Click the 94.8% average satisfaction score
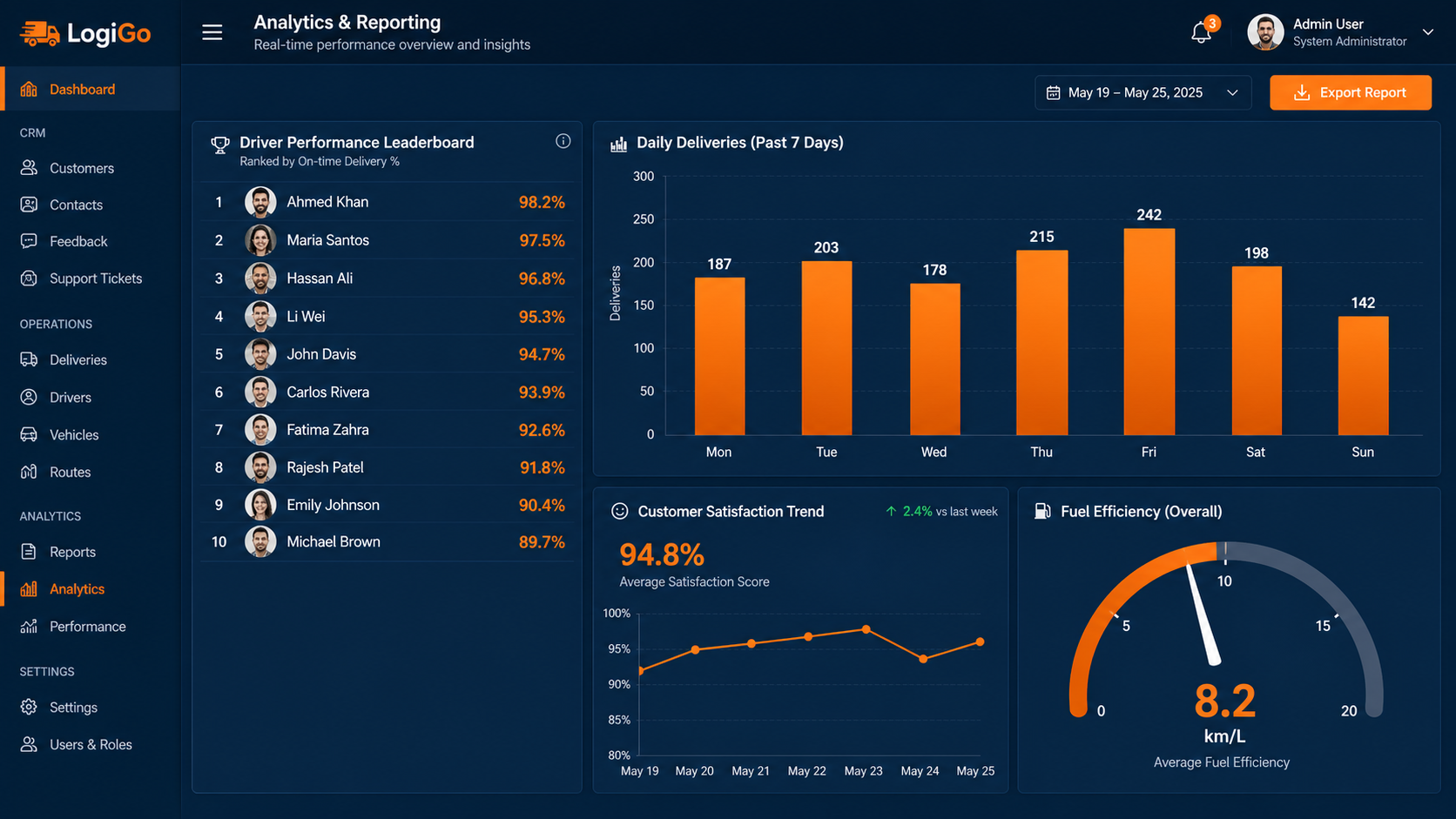 click(x=662, y=554)
